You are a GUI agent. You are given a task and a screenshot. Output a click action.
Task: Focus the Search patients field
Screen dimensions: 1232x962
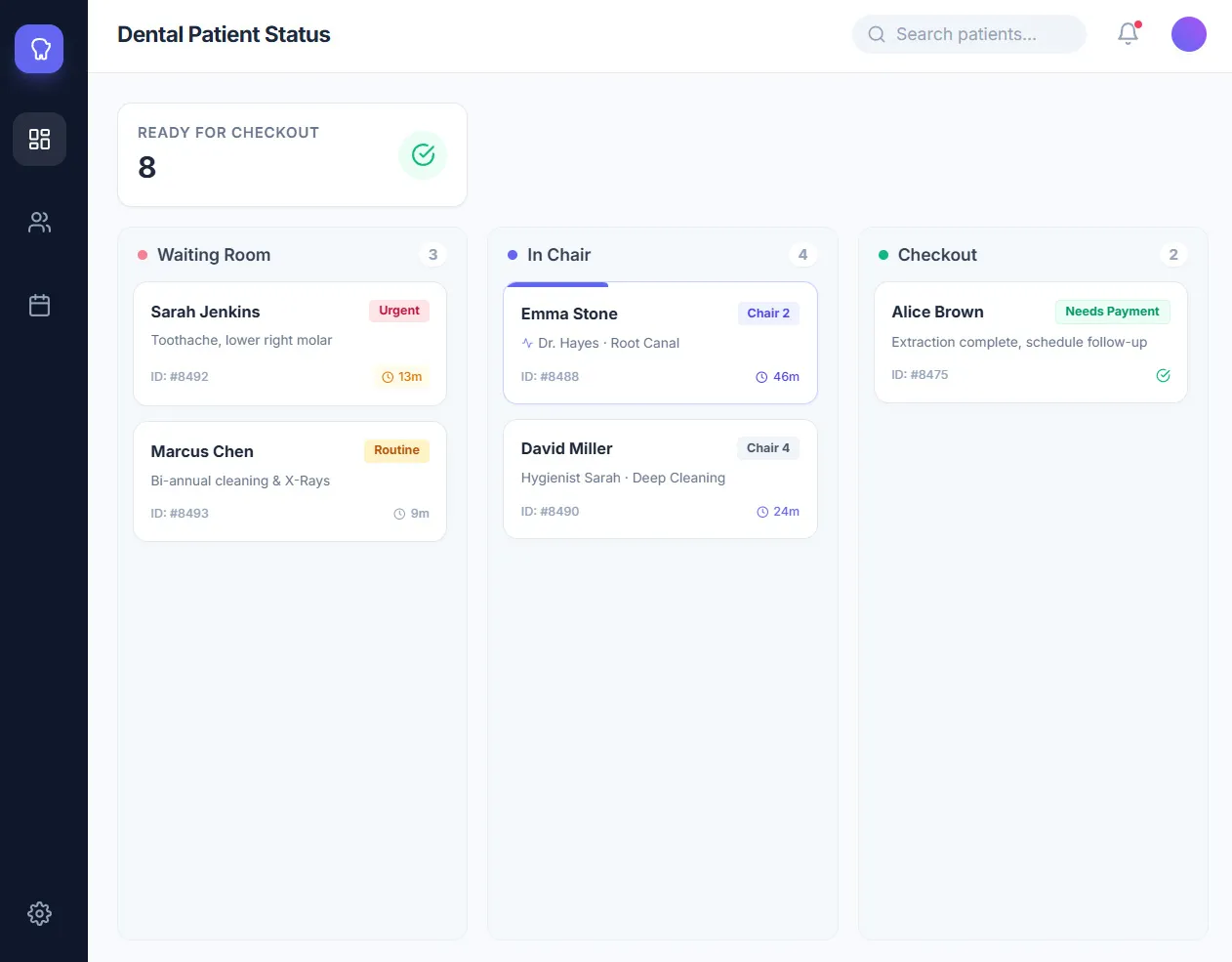(x=969, y=34)
